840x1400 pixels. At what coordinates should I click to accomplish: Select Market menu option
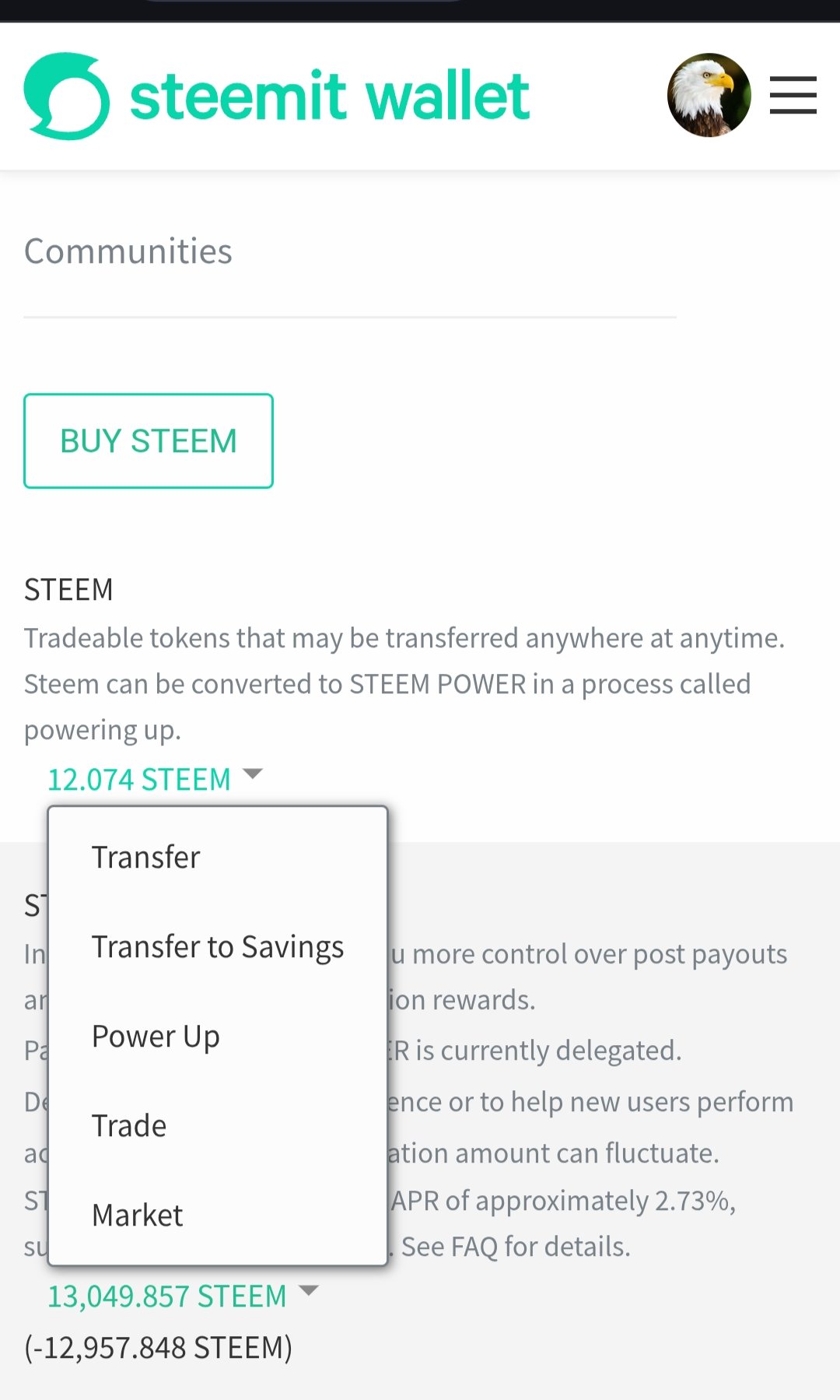coord(218,1215)
